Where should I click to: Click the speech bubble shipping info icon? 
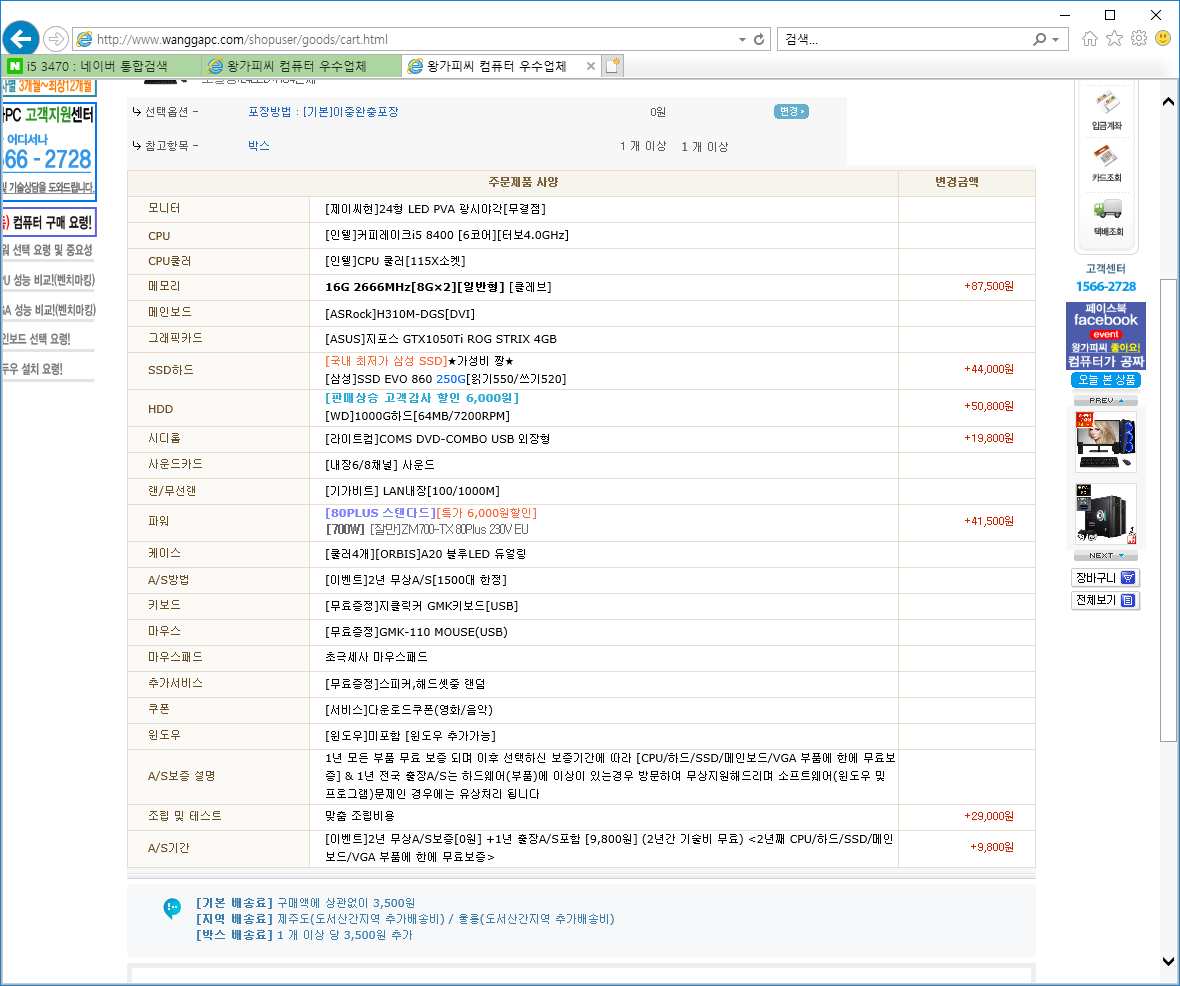172,908
